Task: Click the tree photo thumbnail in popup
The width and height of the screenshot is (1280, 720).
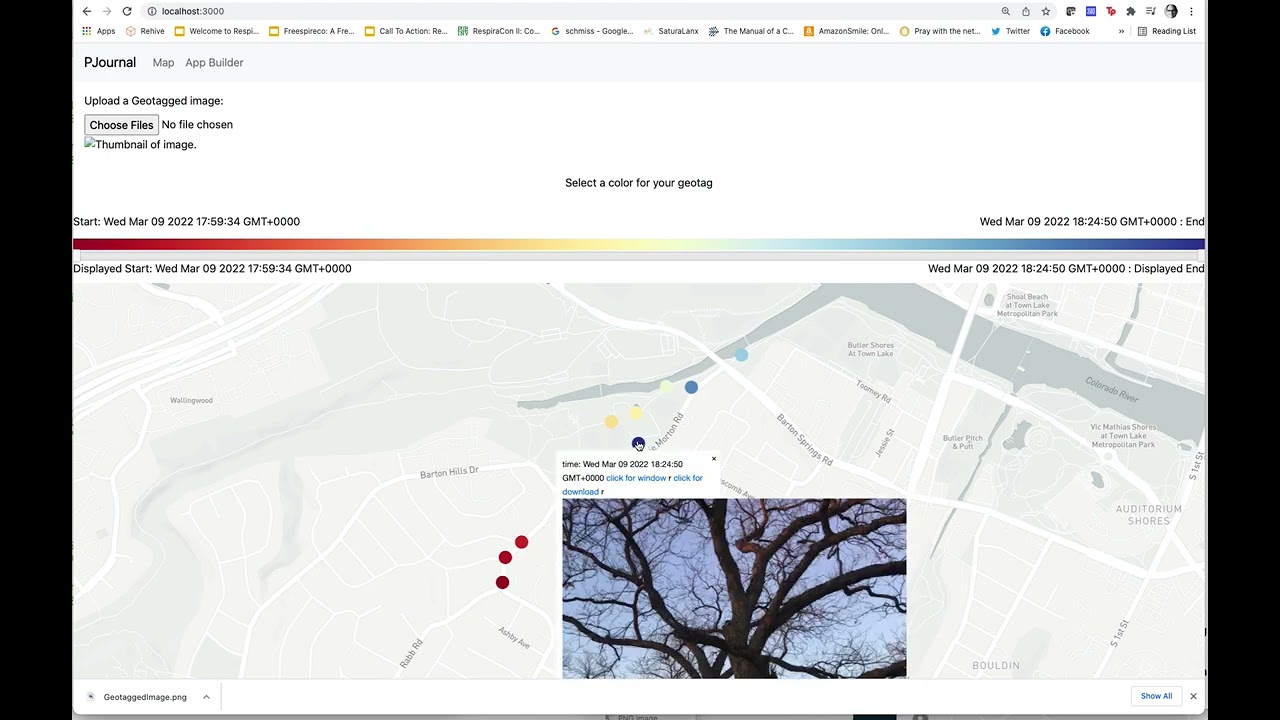Action: click(x=734, y=588)
